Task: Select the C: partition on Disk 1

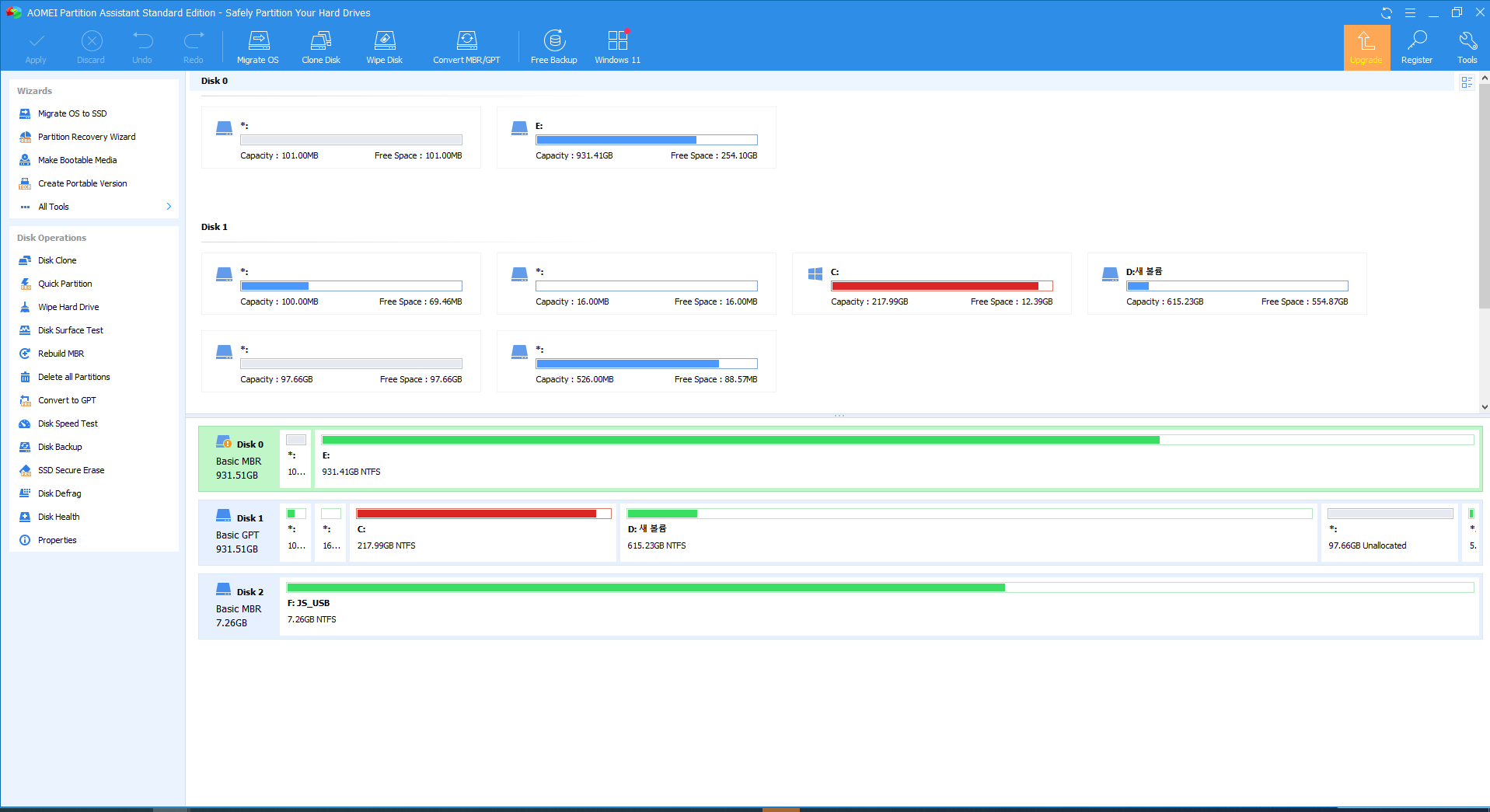Action: tap(482, 532)
